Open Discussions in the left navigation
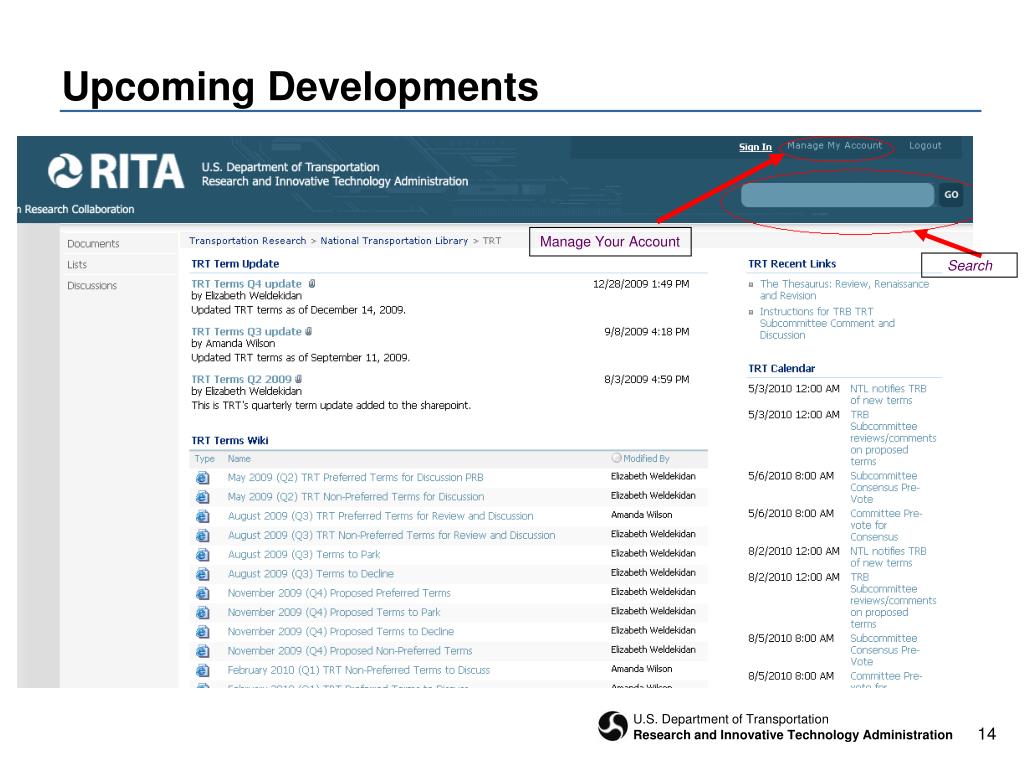This screenshot has width=1024, height=768. pos(91,285)
